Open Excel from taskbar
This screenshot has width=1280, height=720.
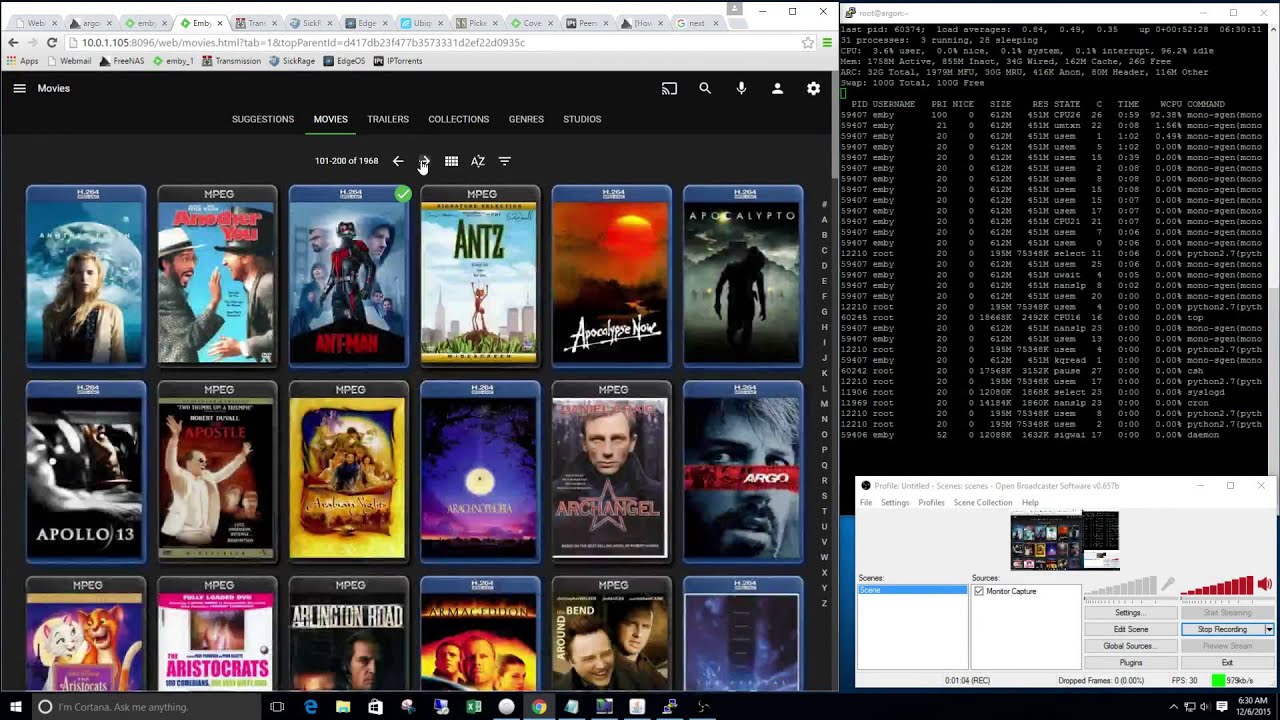[x=474, y=707]
